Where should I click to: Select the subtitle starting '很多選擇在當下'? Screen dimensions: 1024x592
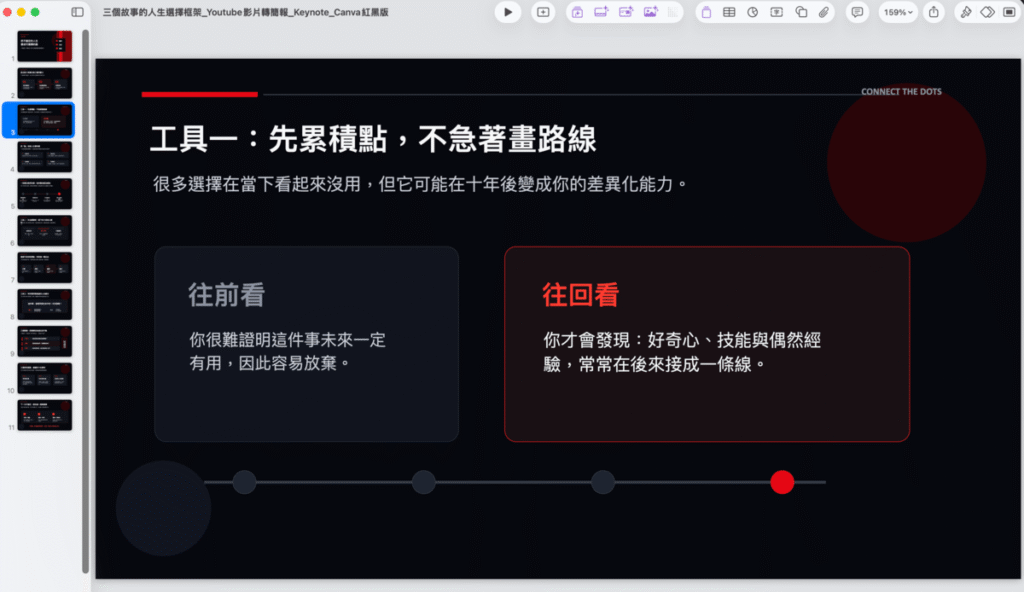coord(420,184)
